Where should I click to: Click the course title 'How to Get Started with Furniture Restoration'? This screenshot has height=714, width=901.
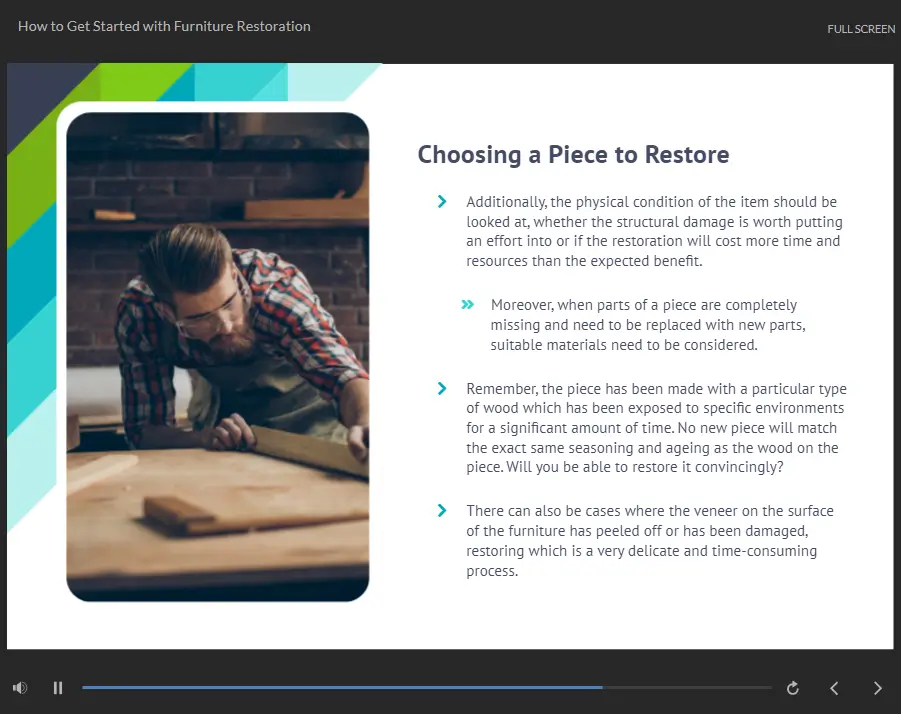tap(164, 26)
